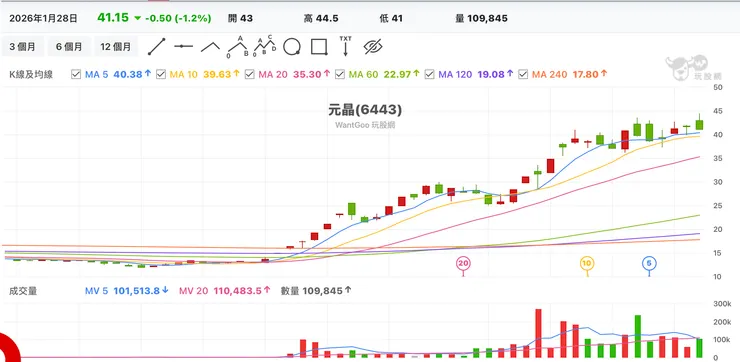Switch chart range to 12 個月
This screenshot has width=740, height=362.
(116, 47)
